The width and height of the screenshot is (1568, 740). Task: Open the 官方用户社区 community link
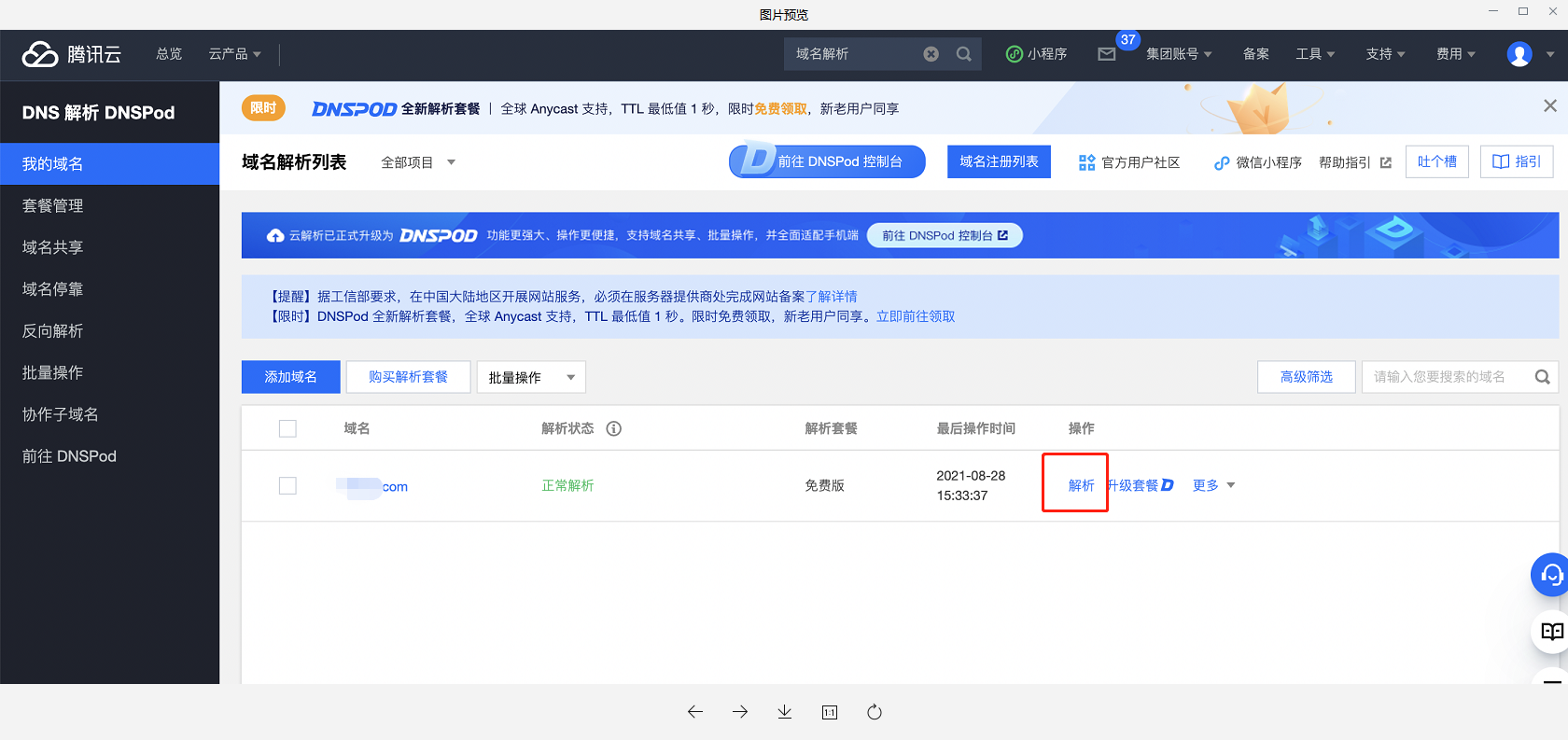point(1129,162)
